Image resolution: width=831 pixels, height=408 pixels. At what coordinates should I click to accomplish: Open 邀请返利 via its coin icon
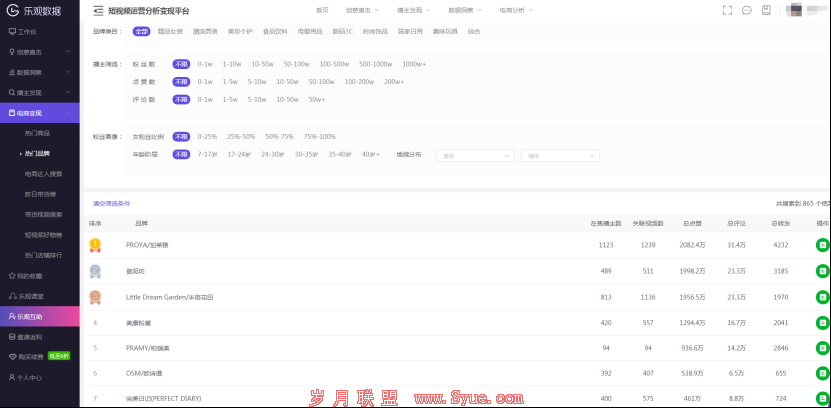(x=12, y=337)
